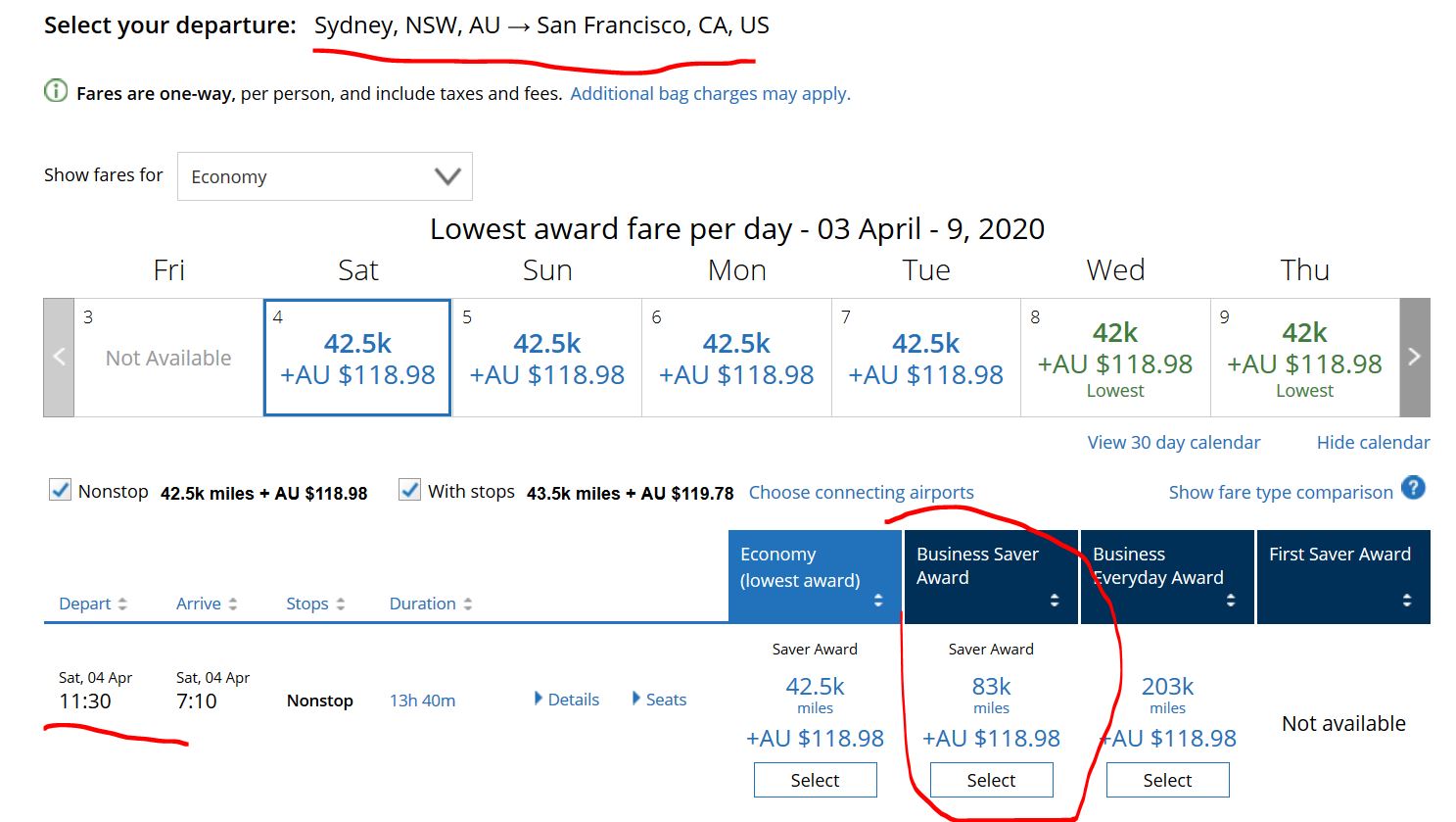1456x822 pixels.
Task: Choose Wednesday 8 fare of 42k miles
Action: coord(1114,359)
